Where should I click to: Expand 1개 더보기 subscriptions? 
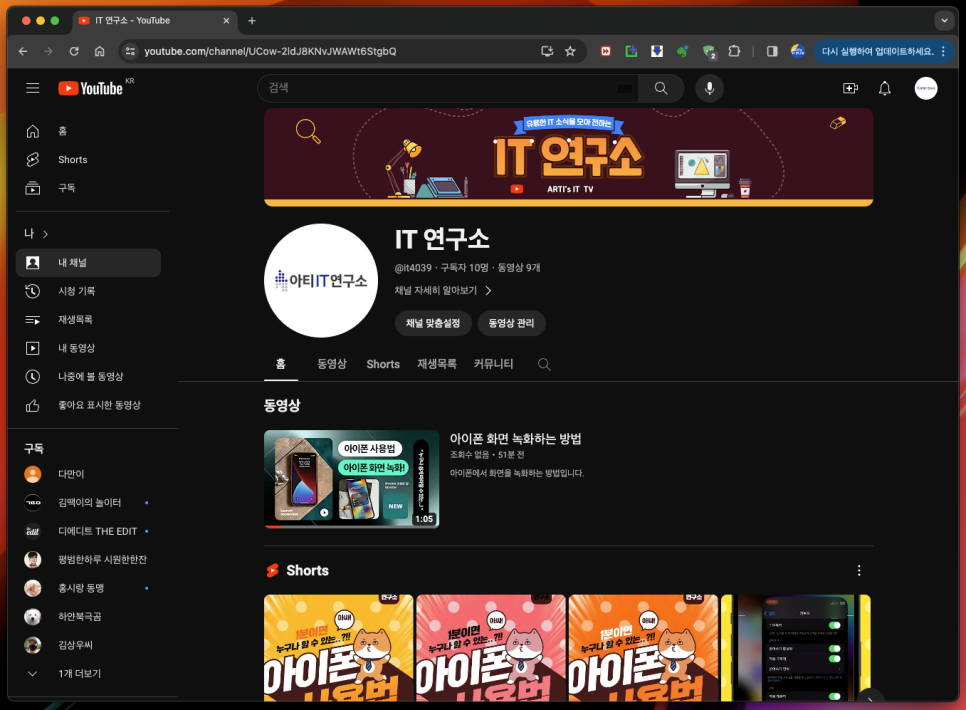(88, 674)
